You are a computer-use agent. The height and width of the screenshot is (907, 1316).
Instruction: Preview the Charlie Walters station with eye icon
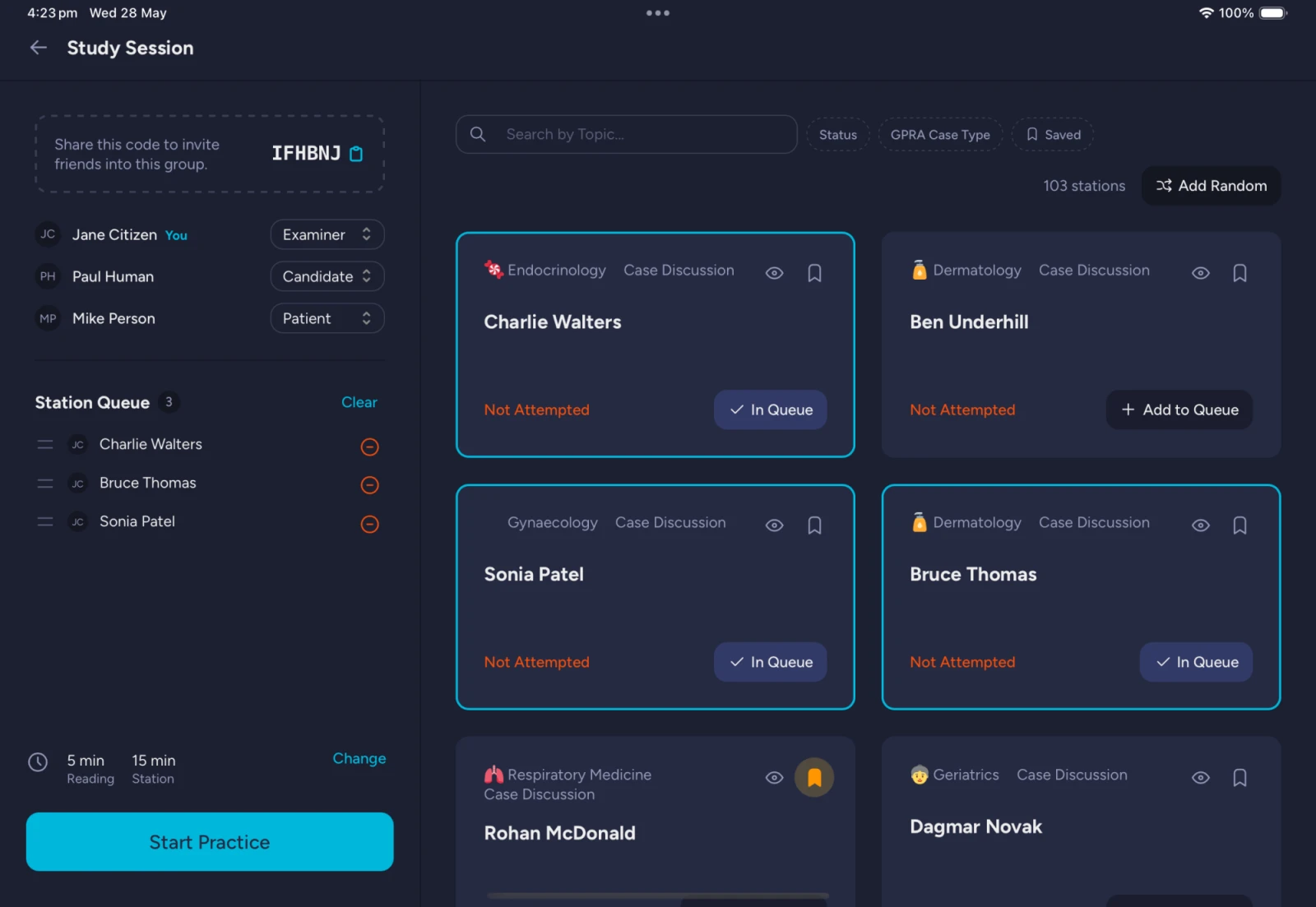[x=774, y=273]
